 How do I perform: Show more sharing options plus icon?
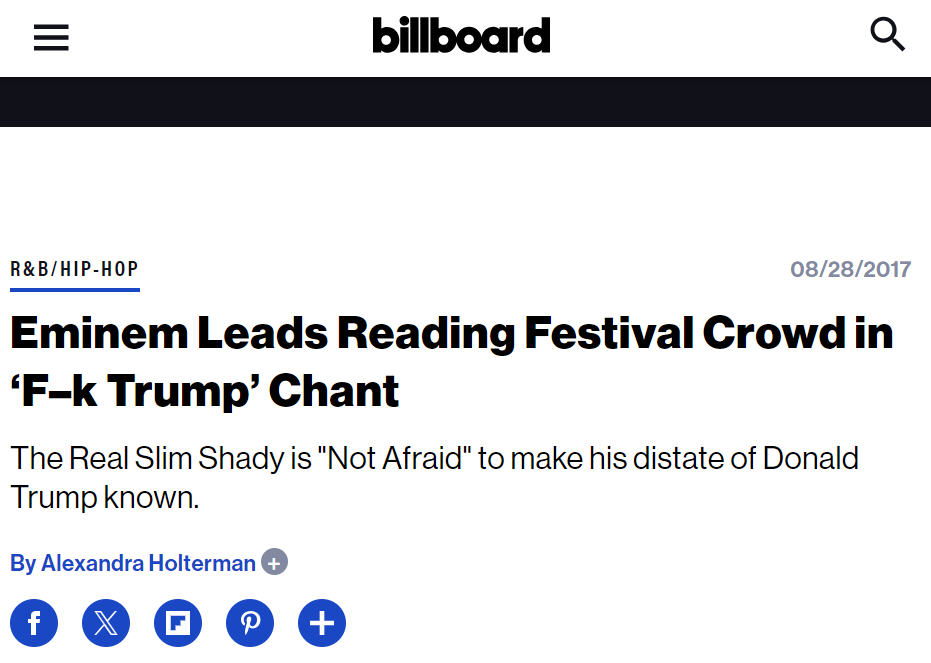click(x=322, y=624)
